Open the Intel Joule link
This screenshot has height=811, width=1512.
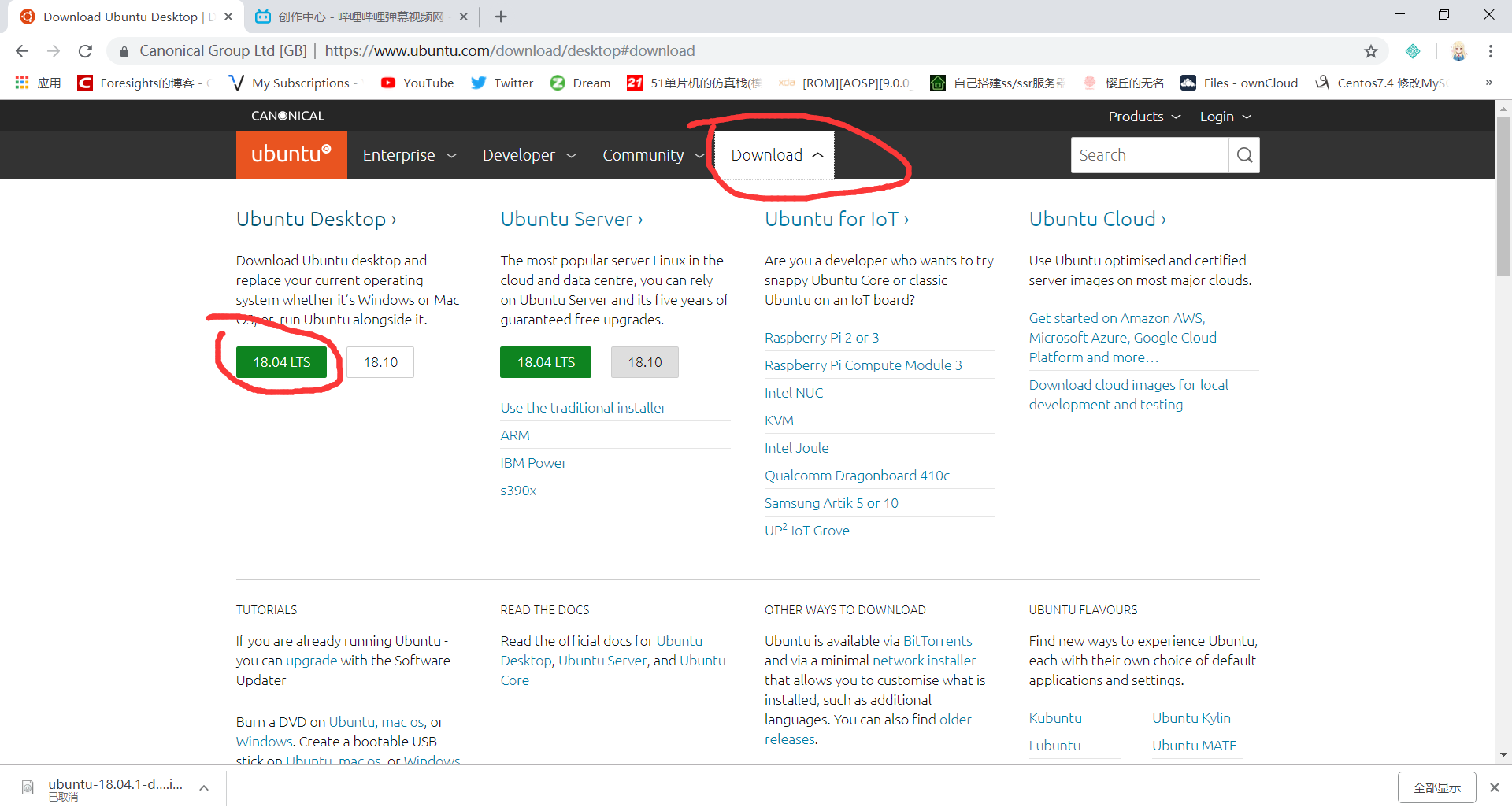tap(796, 448)
